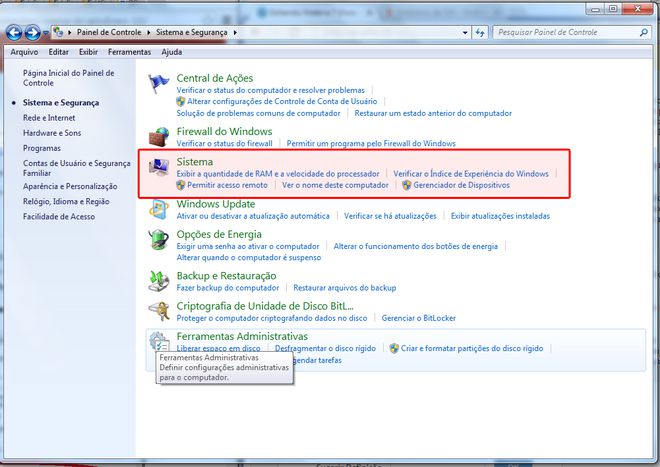Open Windows Update heading
The image size is (660, 467).
216,204
